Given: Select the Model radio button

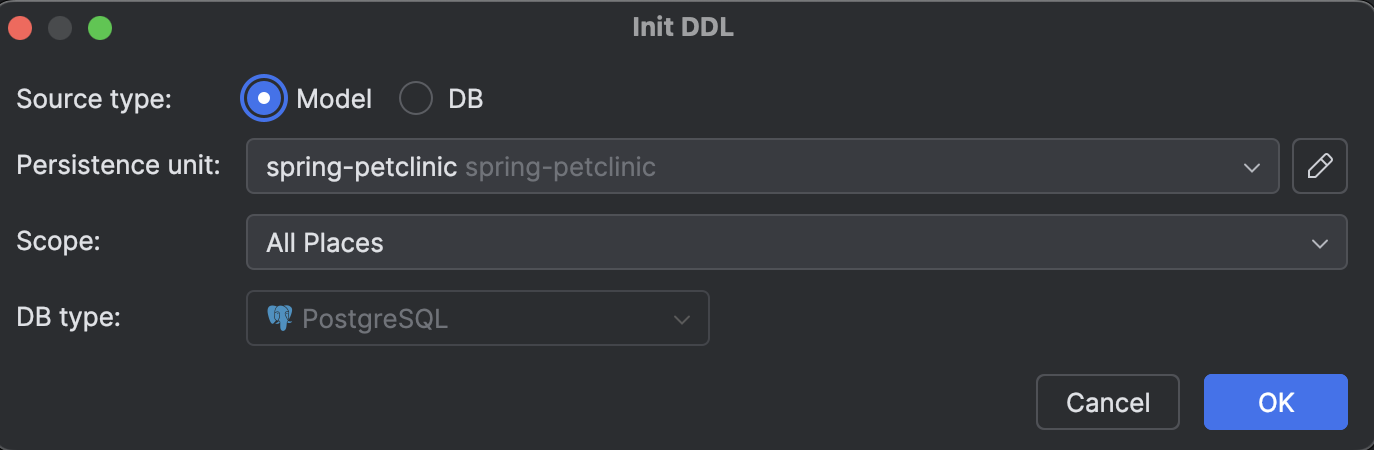Looking at the screenshot, I should pos(264,99).
